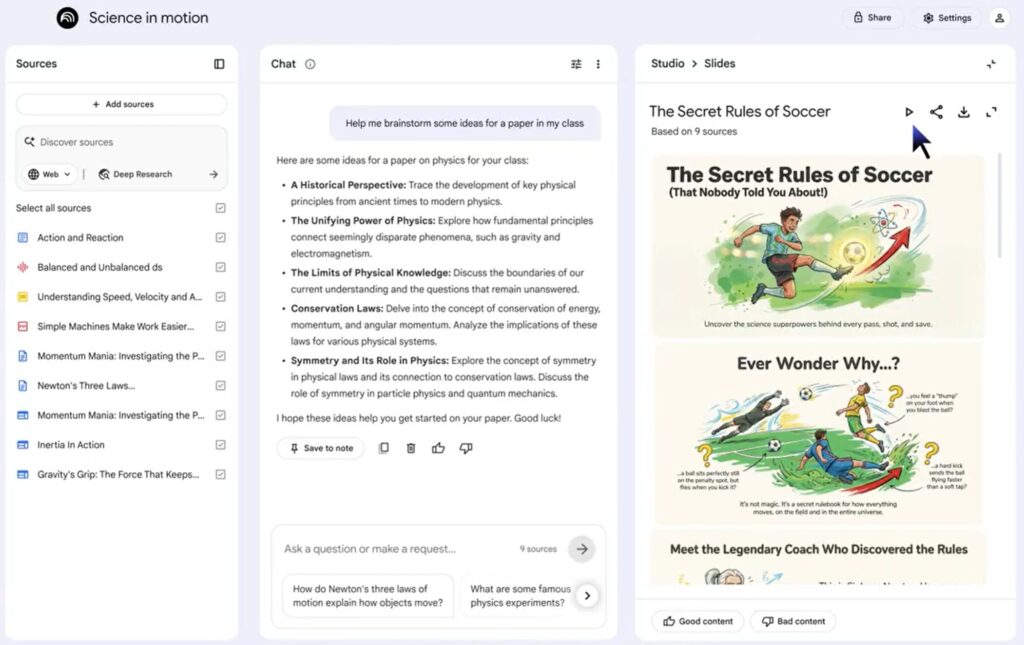
Task: Open chat configuration settings icon
Action: (576, 64)
